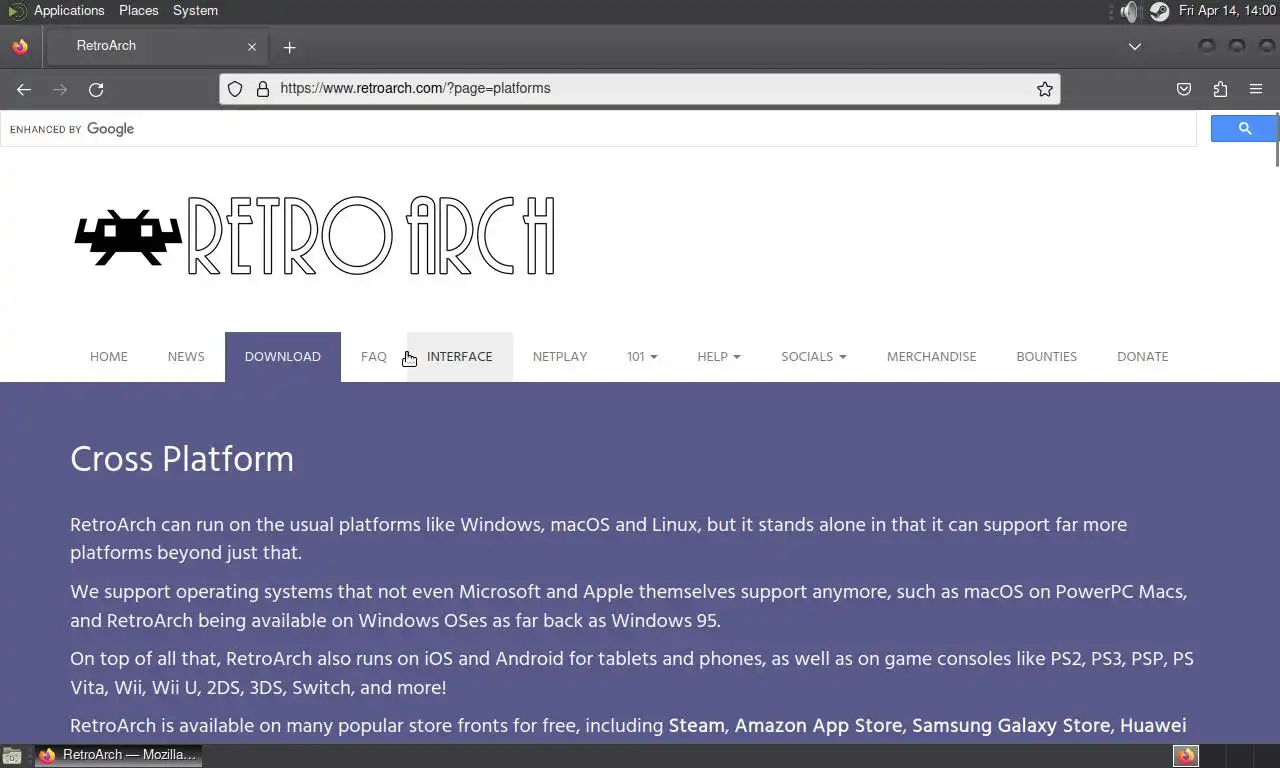Click the Cross Platform heading
The width and height of the screenshot is (1280, 768).
[182, 460]
